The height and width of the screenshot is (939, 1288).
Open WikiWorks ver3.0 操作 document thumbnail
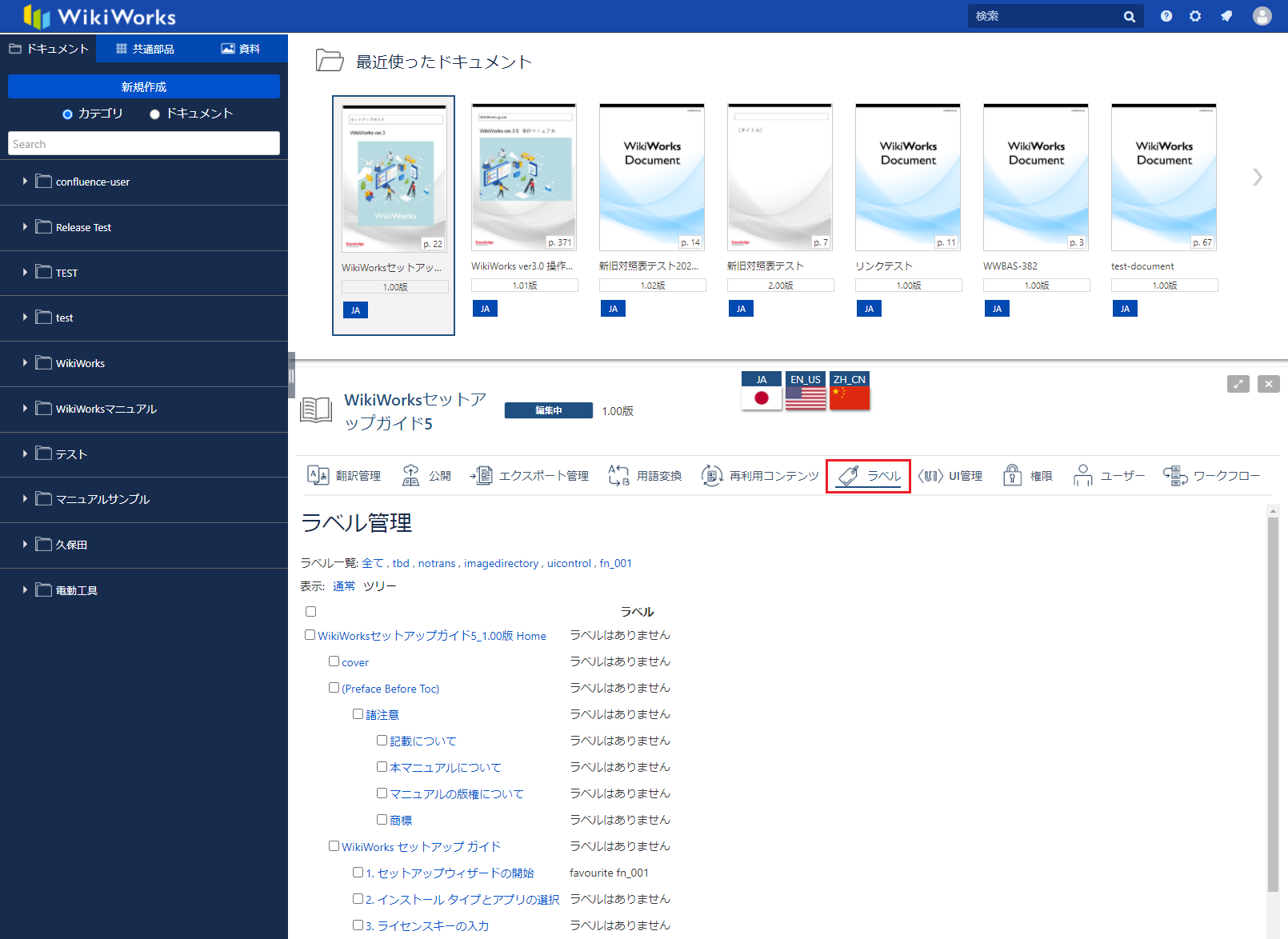pyautogui.click(x=524, y=177)
